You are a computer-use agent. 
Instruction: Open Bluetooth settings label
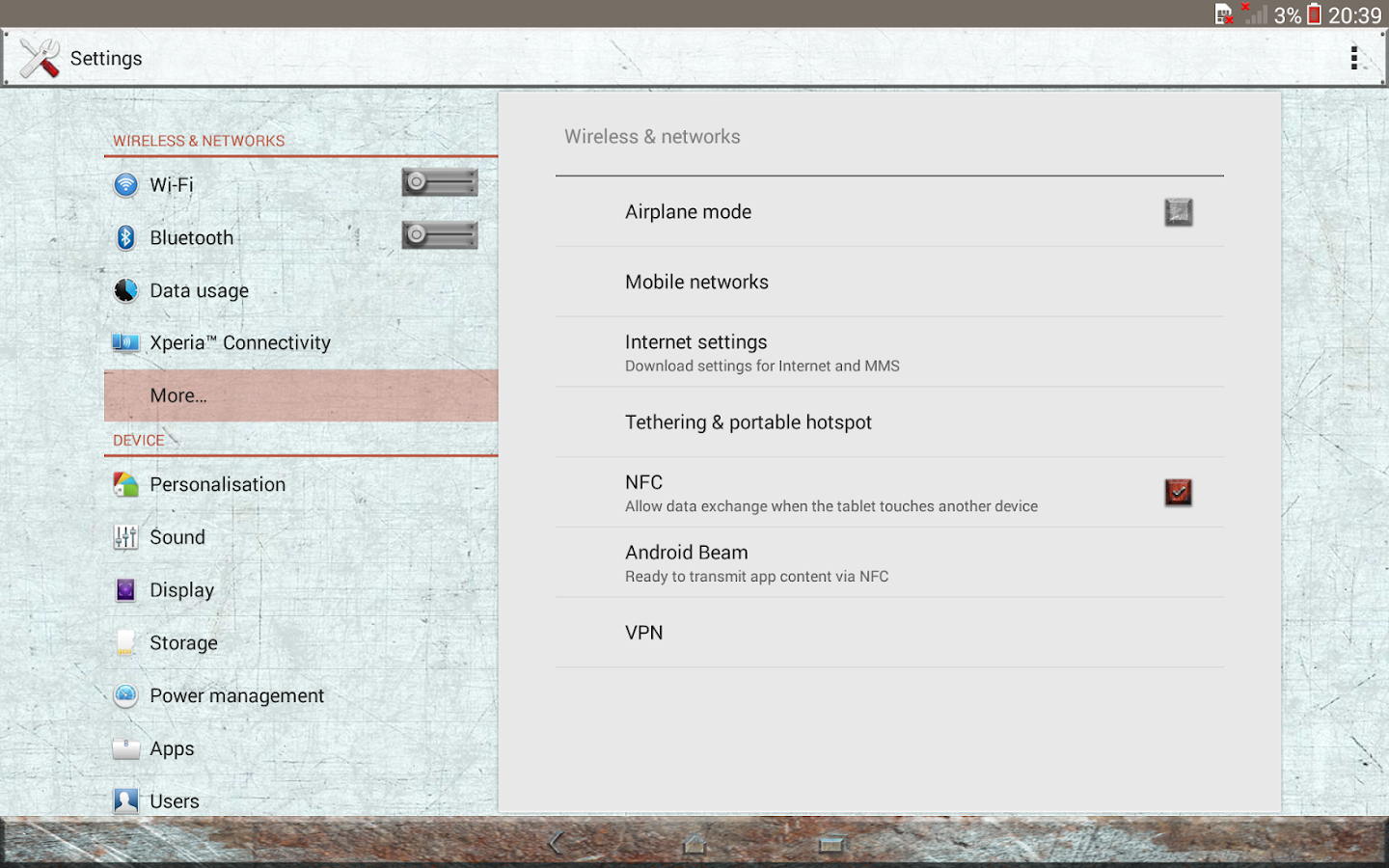(192, 237)
